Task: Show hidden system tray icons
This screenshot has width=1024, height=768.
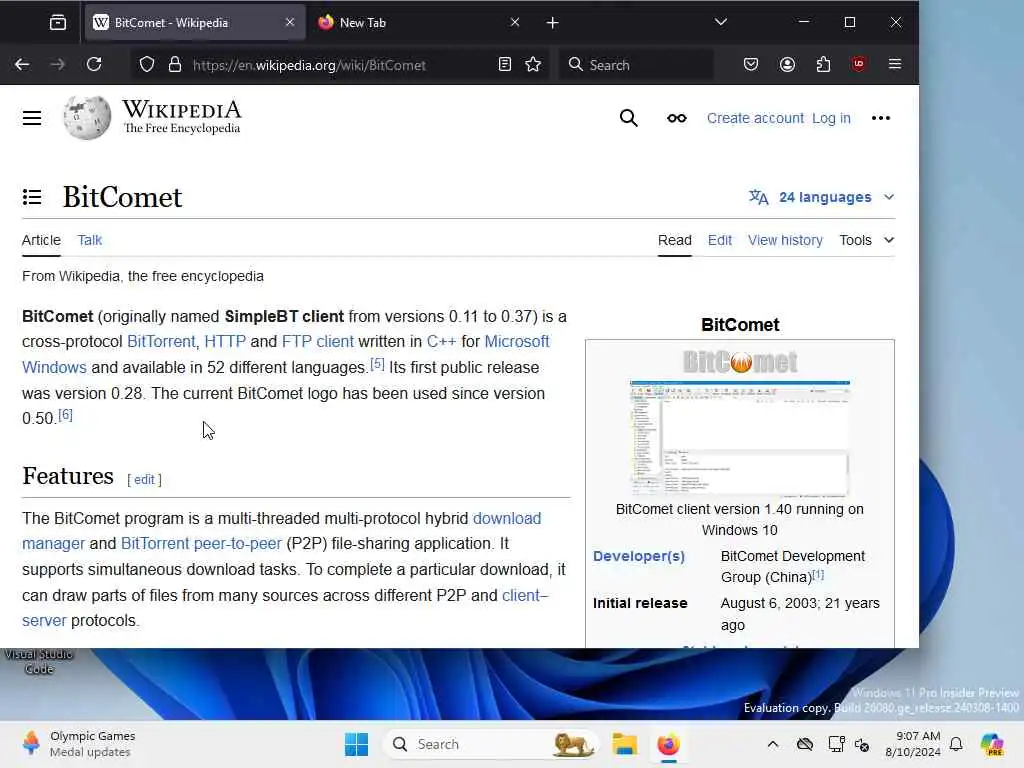Action: [773, 744]
